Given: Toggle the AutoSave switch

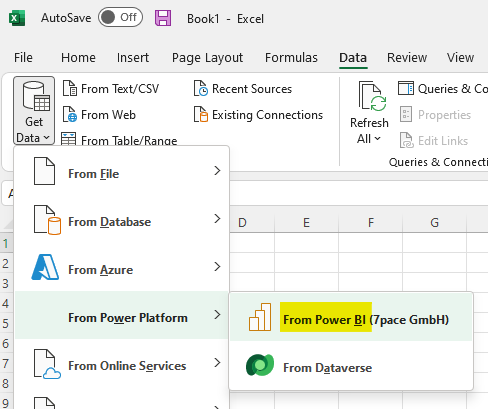Looking at the screenshot, I should pos(120,17).
